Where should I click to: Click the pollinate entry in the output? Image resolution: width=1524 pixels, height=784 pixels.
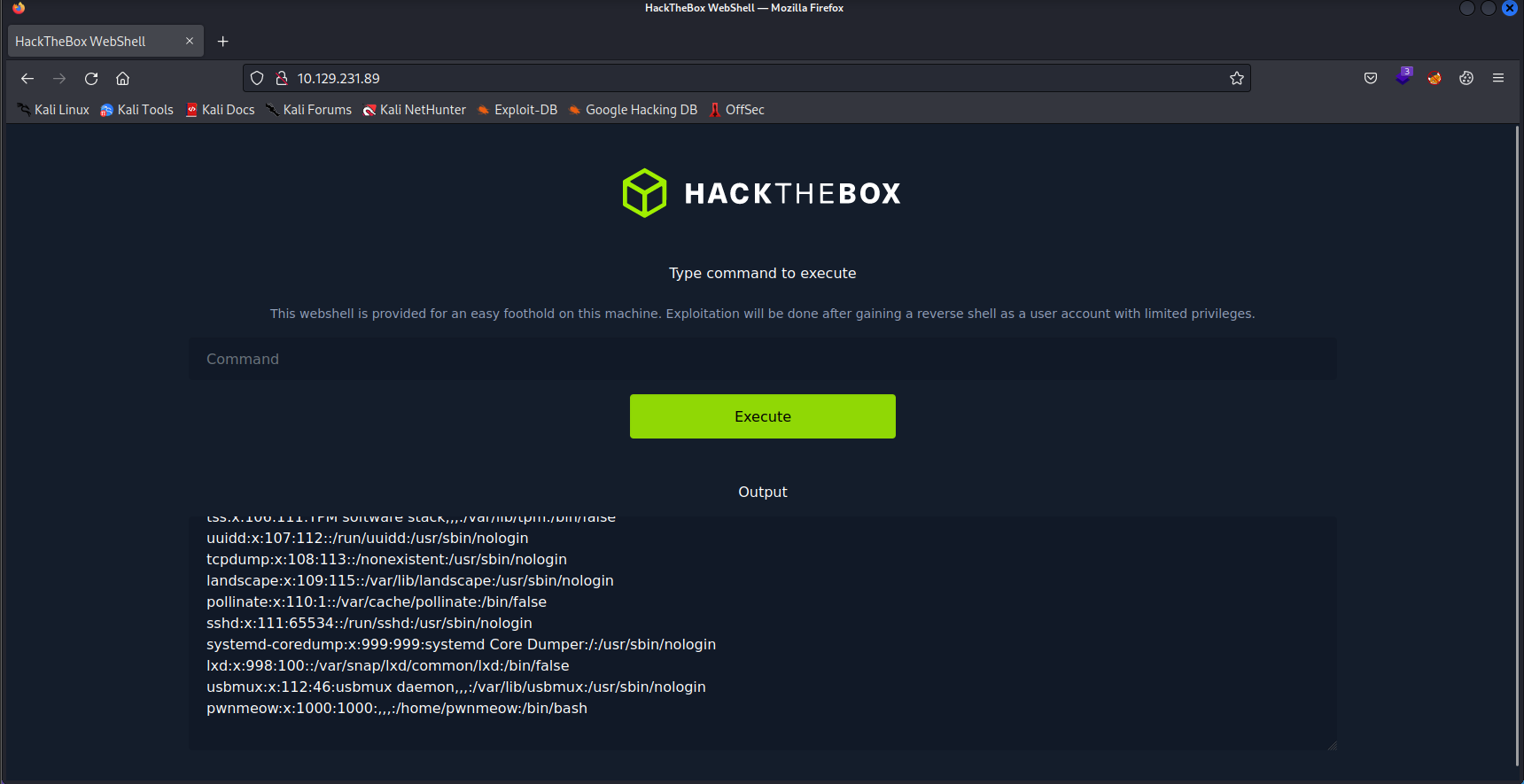tap(377, 602)
